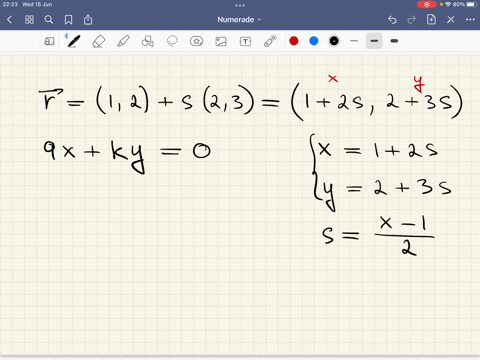The width and height of the screenshot is (480, 360).
Task: Undo the last stroke
Action: 392,20
